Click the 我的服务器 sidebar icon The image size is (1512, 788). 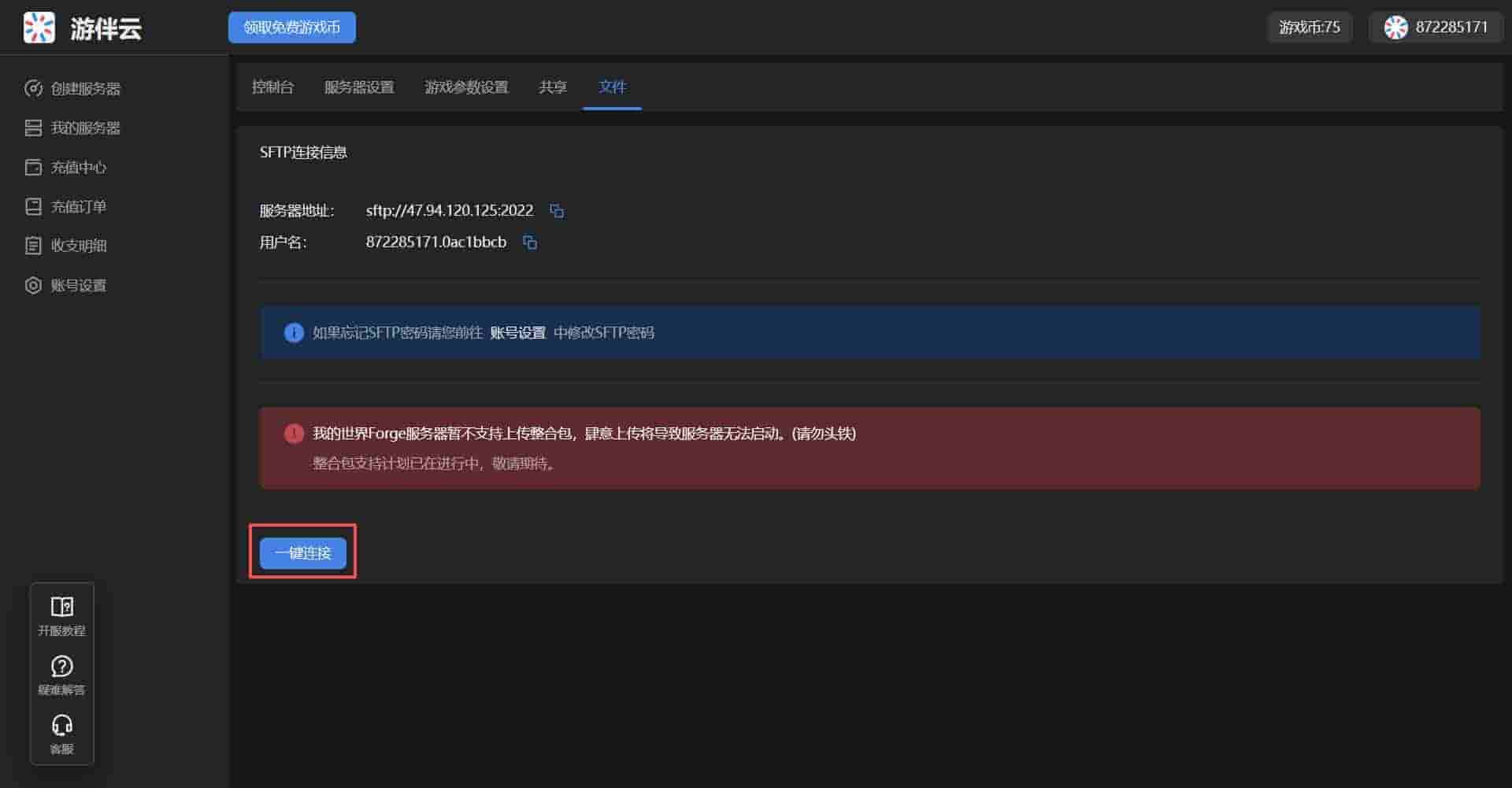click(33, 128)
